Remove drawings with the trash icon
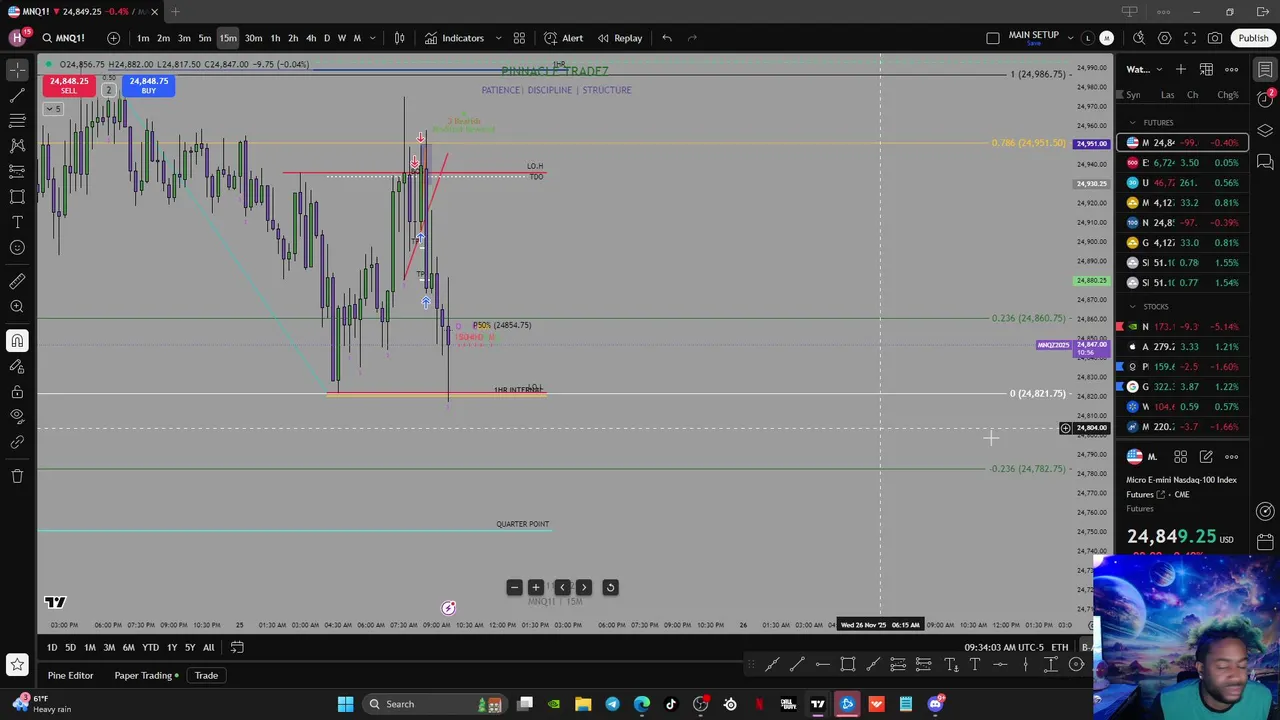 click(17, 476)
